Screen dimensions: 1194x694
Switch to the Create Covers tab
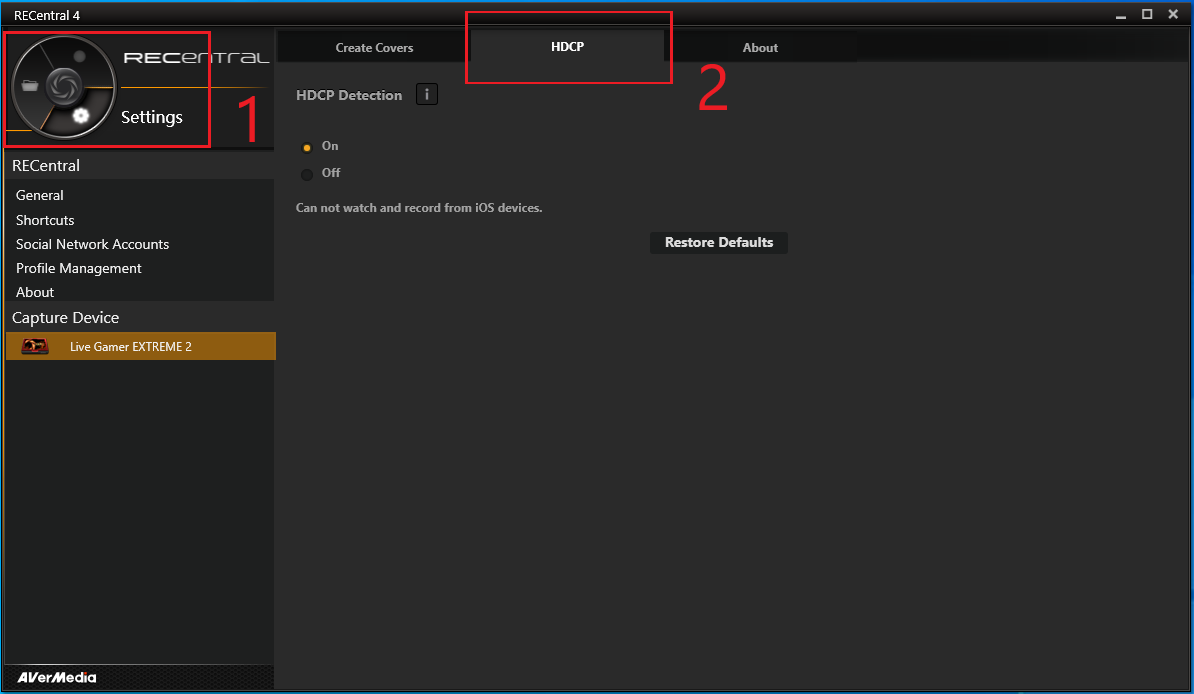(x=374, y=47)
